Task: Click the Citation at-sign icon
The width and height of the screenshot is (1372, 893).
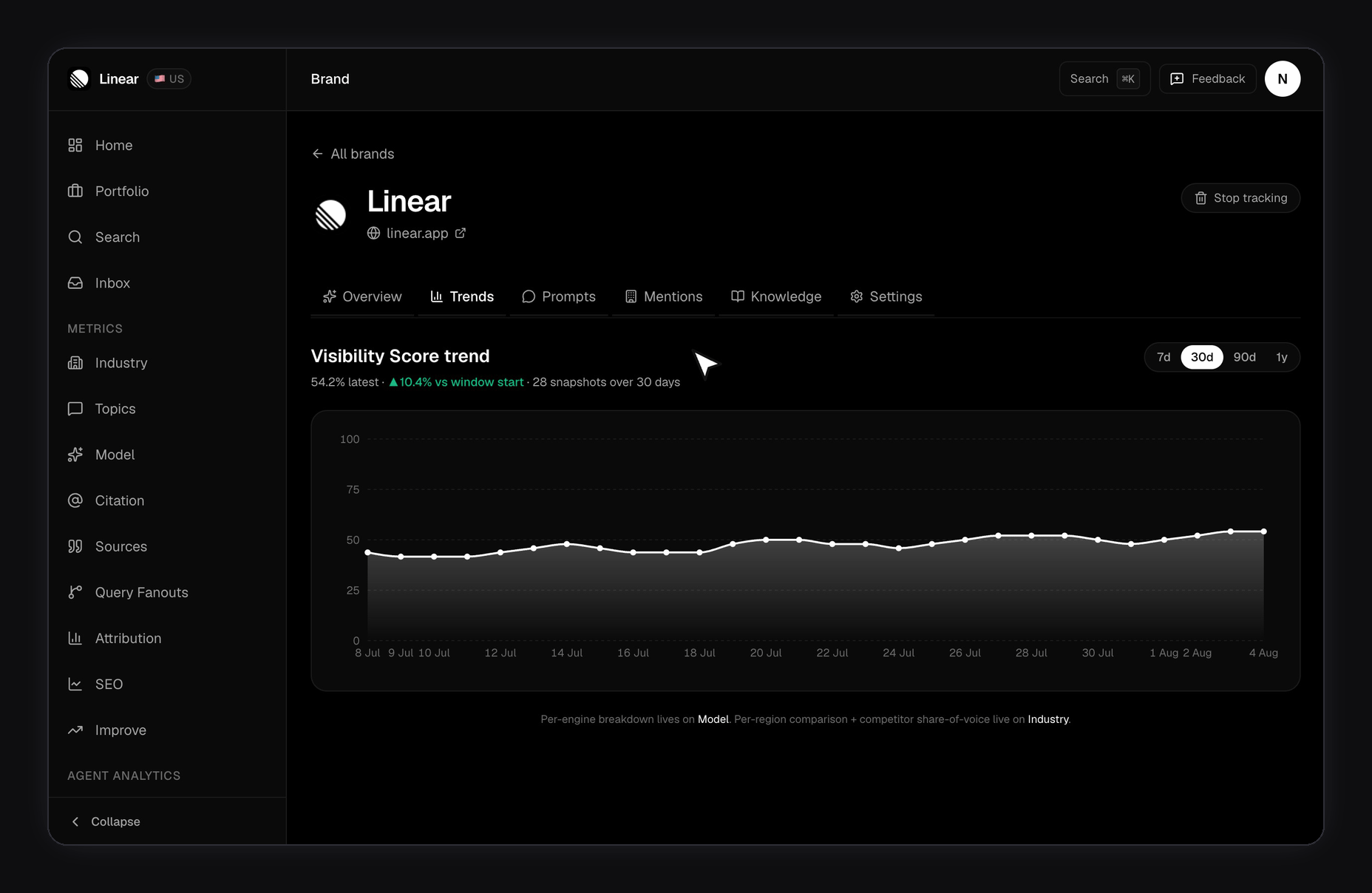Action: click(x=75, y=500)
